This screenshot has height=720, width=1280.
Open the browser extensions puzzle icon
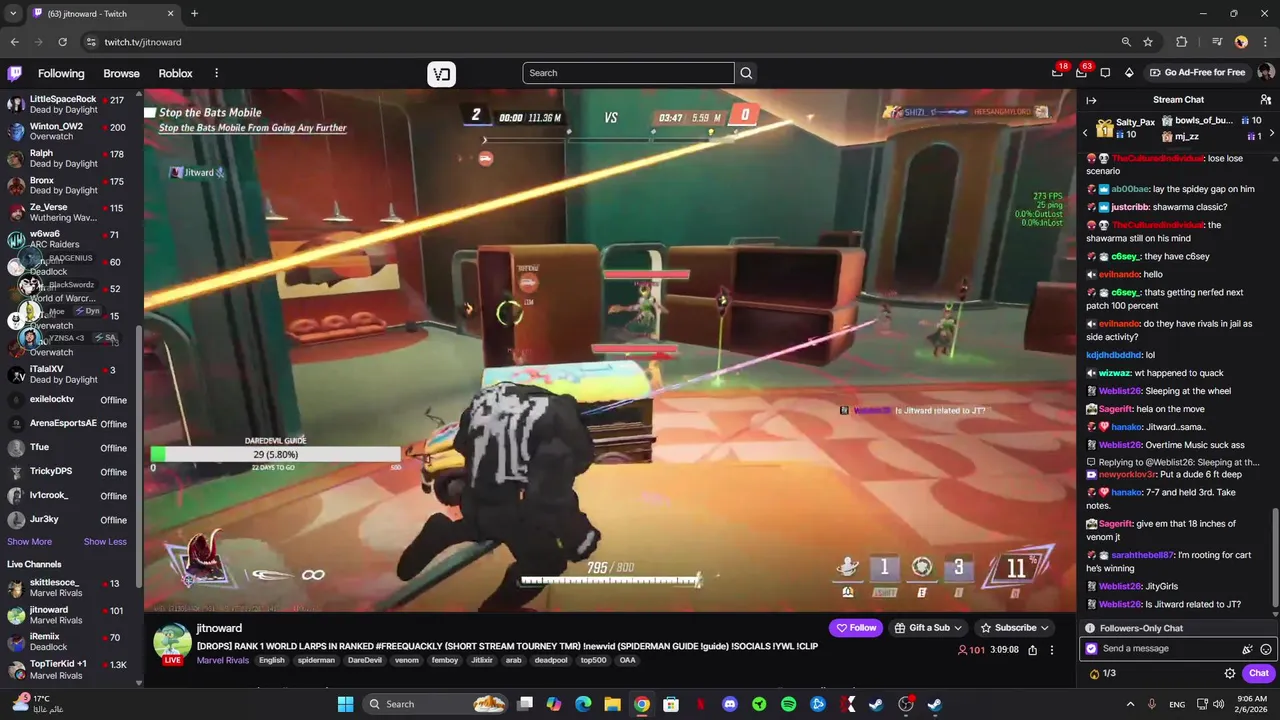click(x=1181, y=42)
